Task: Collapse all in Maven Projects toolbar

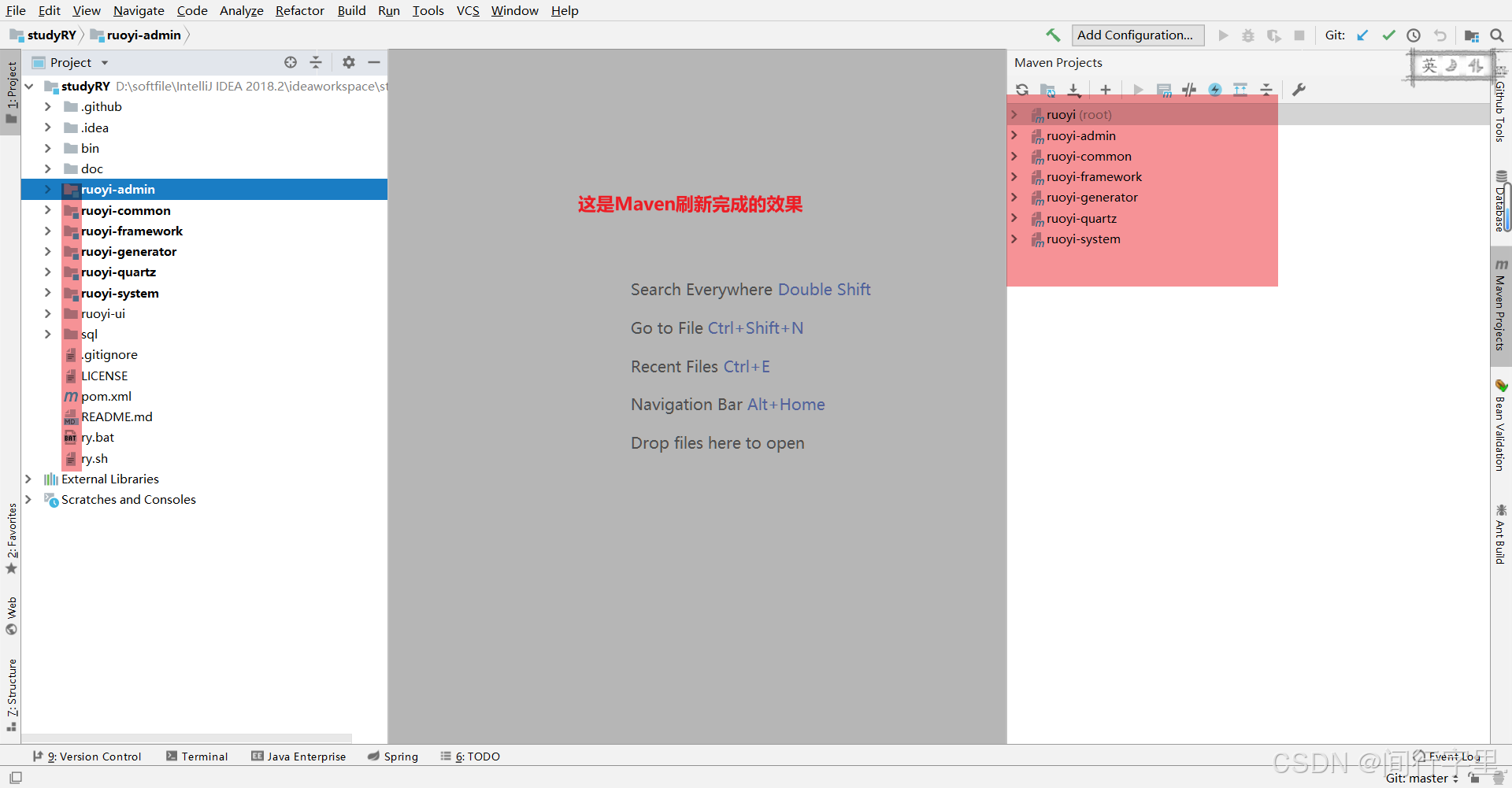Action: tap(1266, 90)
